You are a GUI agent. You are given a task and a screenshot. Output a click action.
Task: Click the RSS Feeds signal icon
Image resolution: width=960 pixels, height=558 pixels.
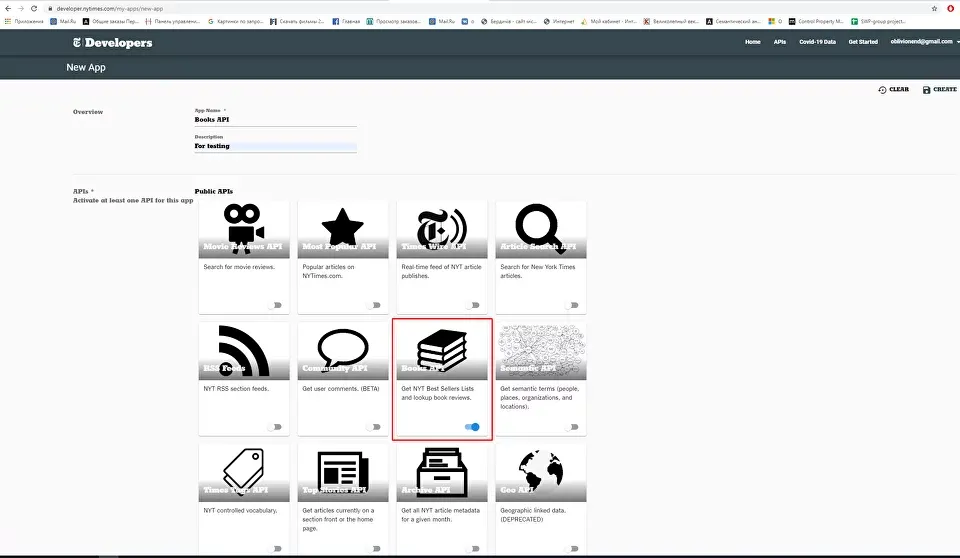(x=244, y=350)
